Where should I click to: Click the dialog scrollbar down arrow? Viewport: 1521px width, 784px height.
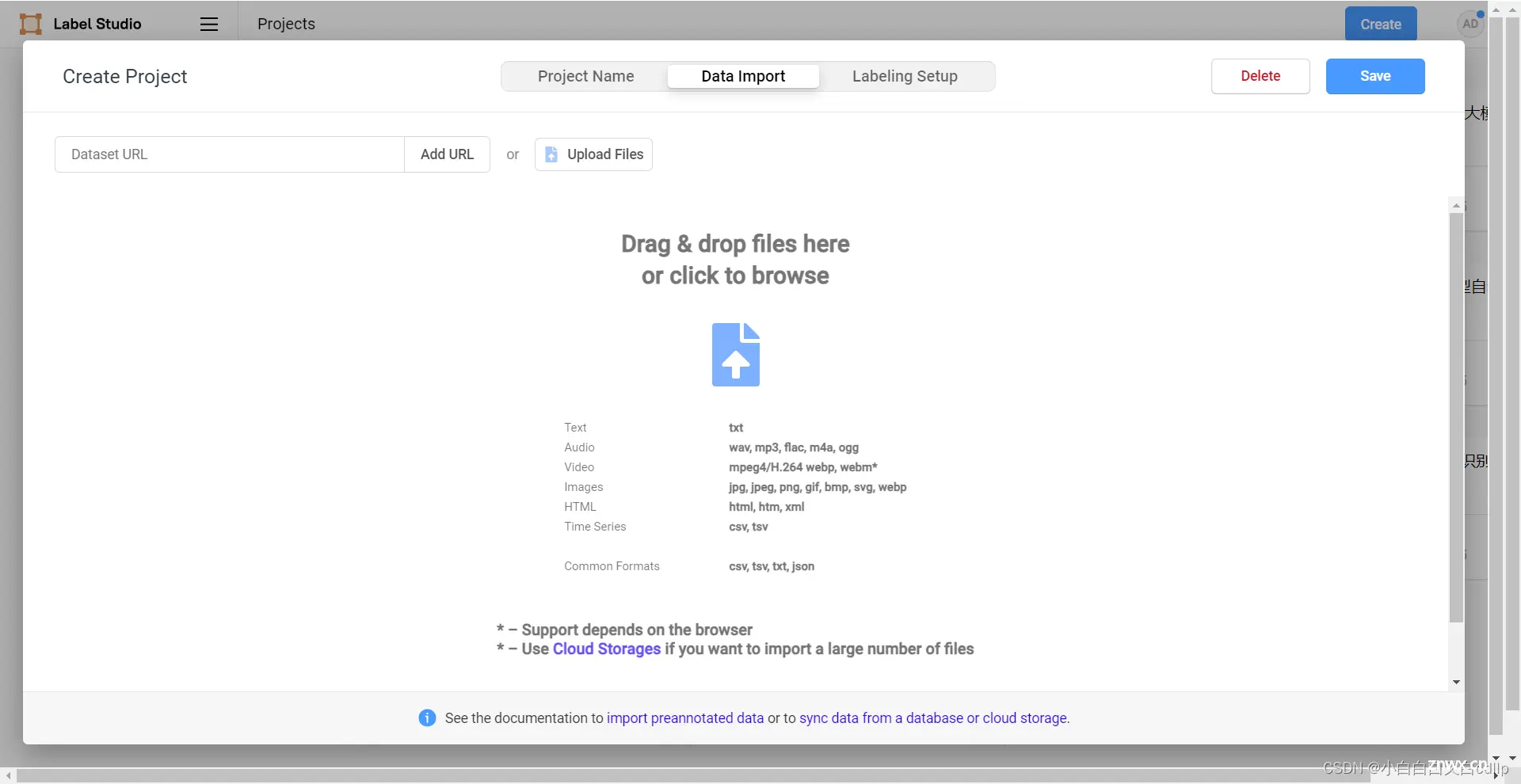[1456, 683]
